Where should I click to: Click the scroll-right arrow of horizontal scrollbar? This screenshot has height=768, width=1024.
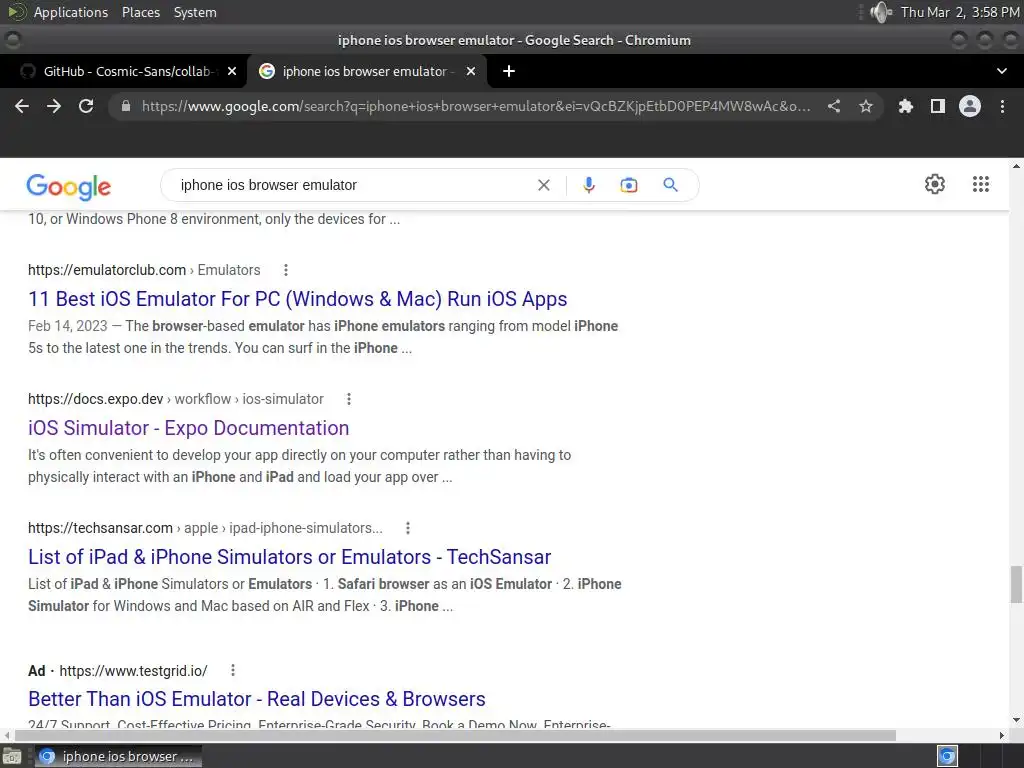coord(1002,735)
